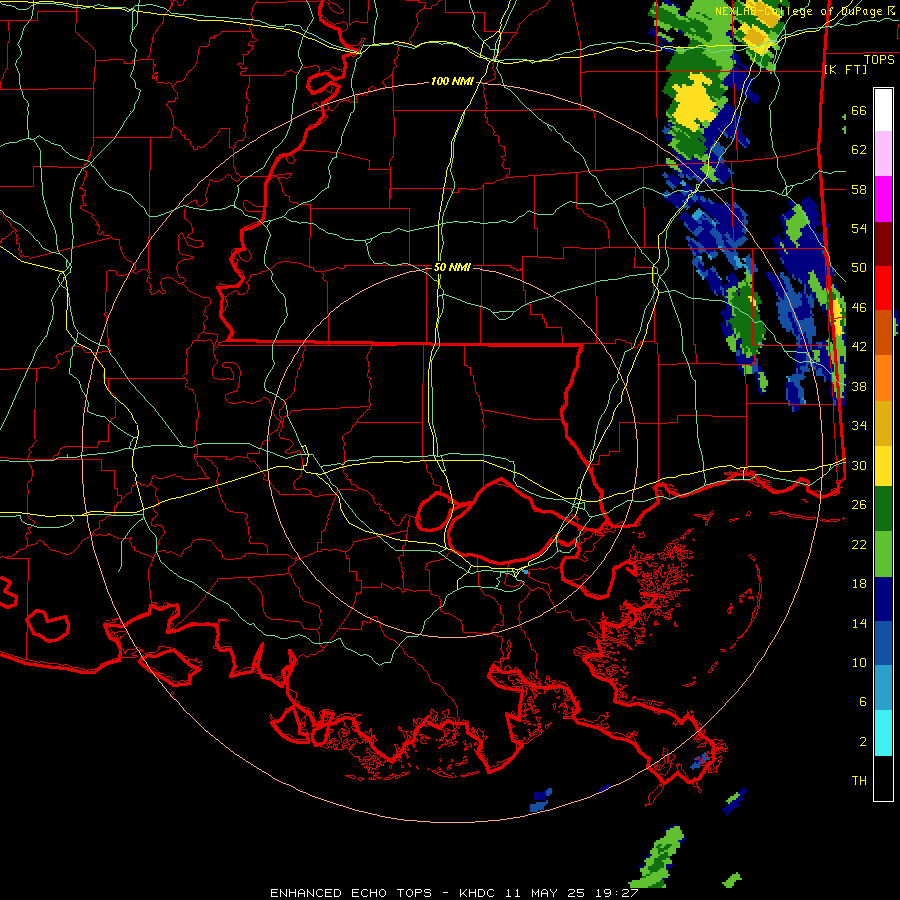Click the 'TOPS' legend title
This screenshot has width=900, height=900.
coord(879,60)
